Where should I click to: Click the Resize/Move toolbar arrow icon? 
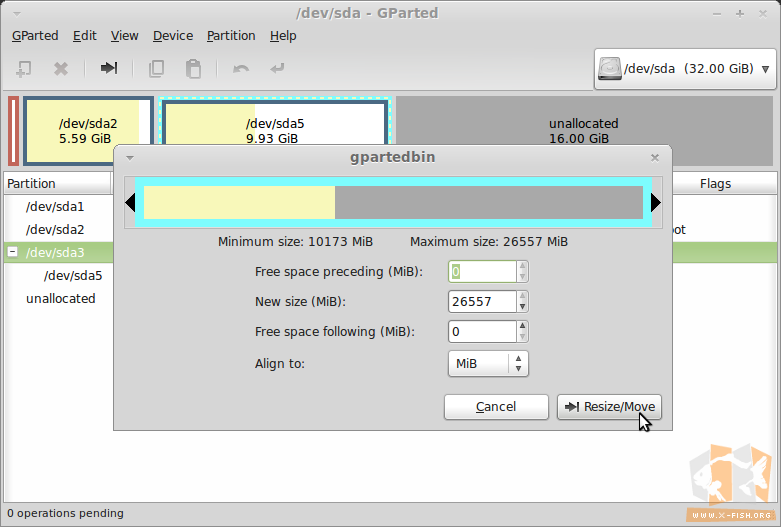tap(109, 68)
